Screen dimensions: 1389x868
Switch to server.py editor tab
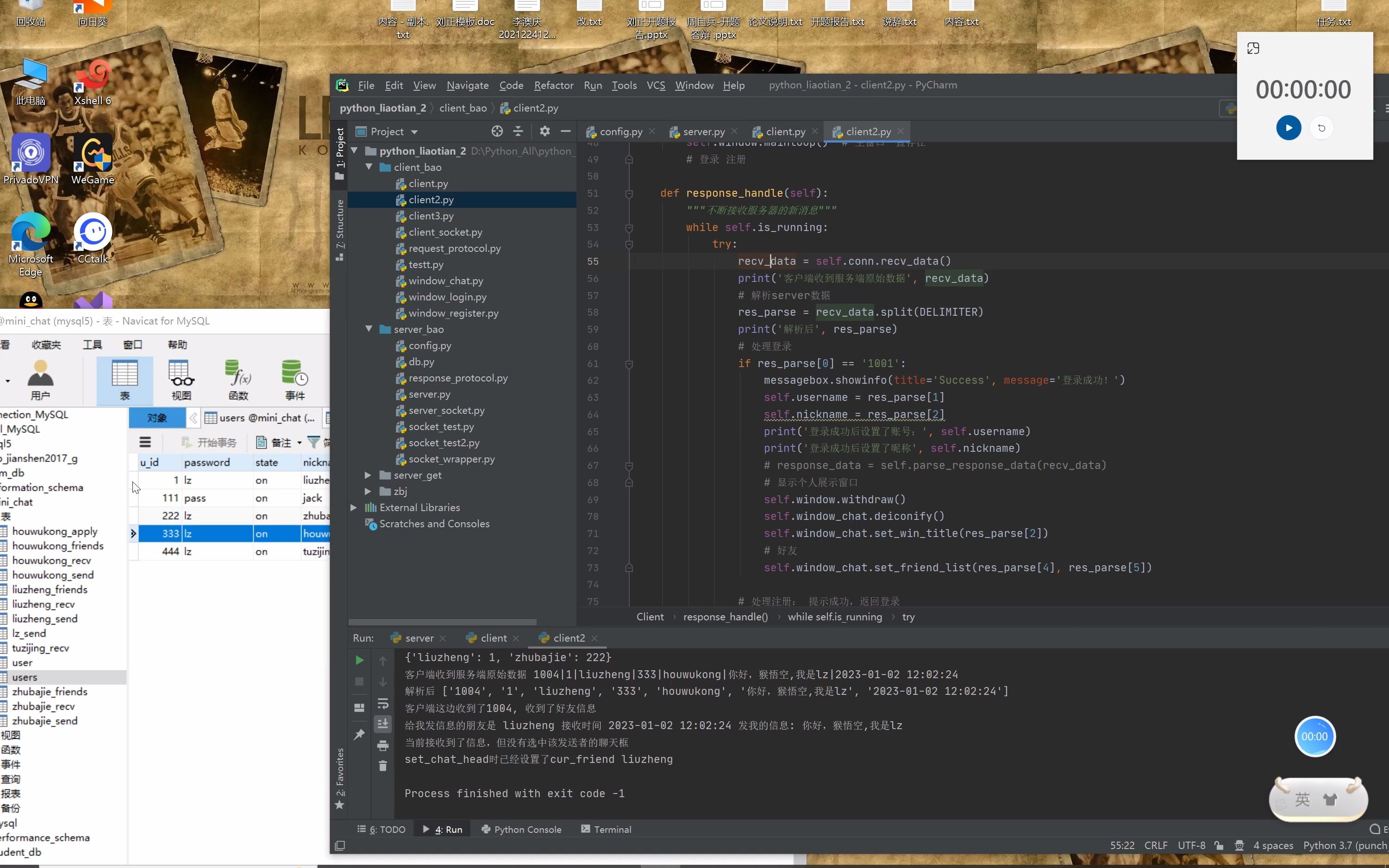703,131
